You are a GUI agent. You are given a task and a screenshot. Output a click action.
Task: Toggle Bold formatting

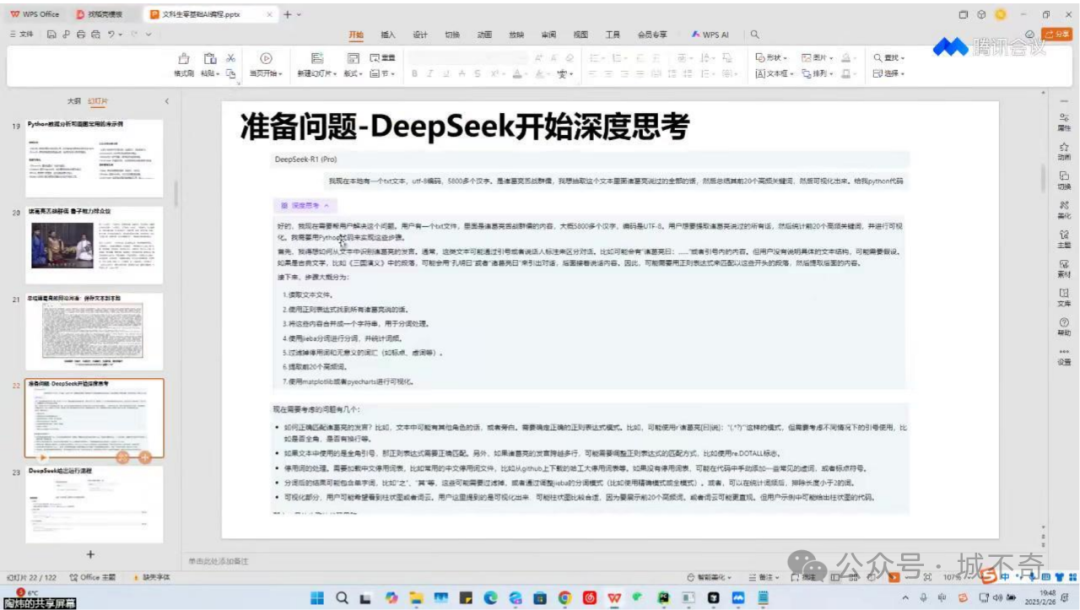(414, 74)
